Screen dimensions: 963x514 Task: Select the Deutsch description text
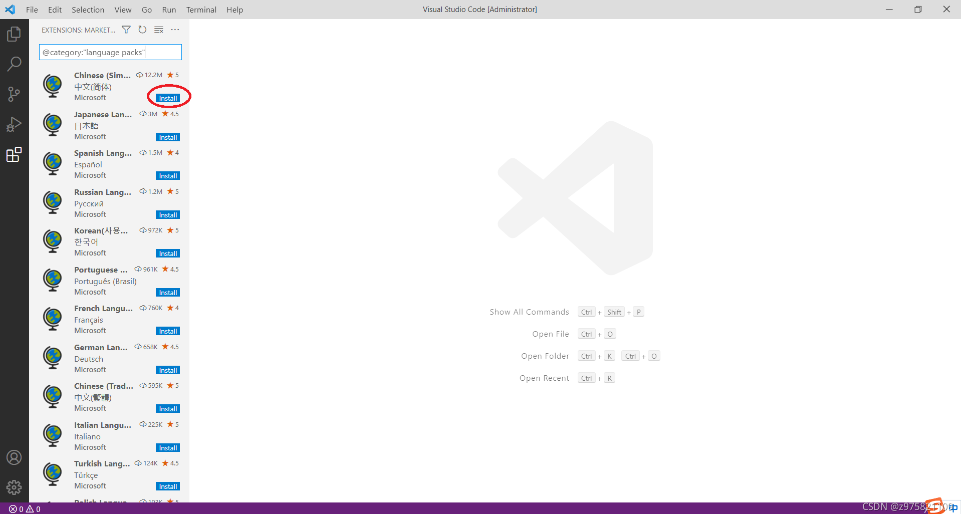pos(89,359)
